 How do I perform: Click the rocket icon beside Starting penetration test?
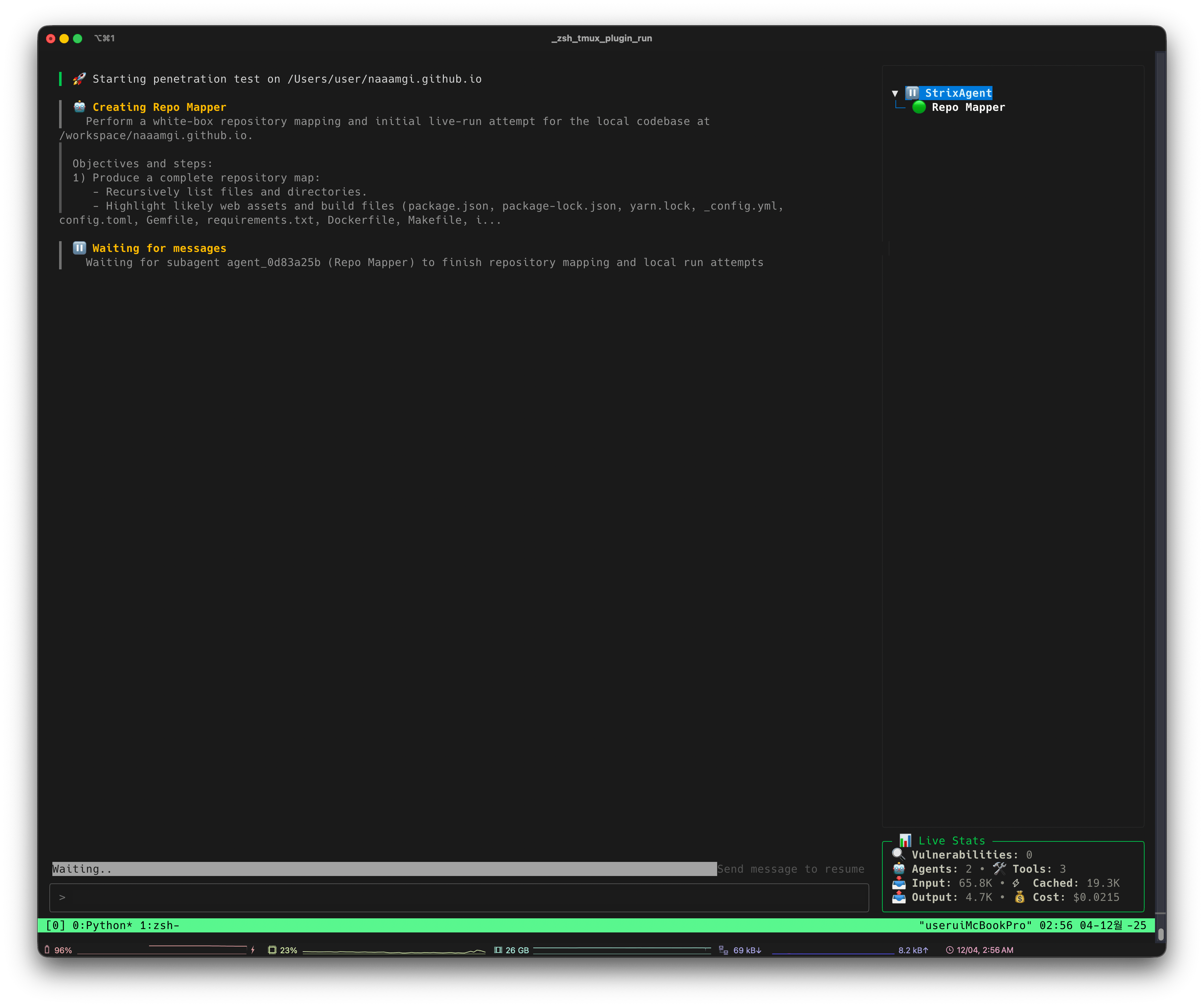click(x=79, y=79)
